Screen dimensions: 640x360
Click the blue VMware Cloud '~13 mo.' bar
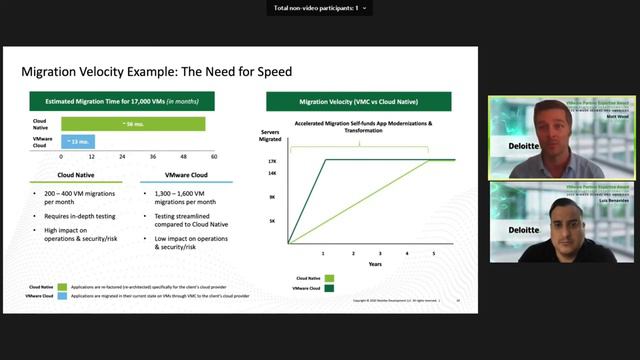point(78,142)
